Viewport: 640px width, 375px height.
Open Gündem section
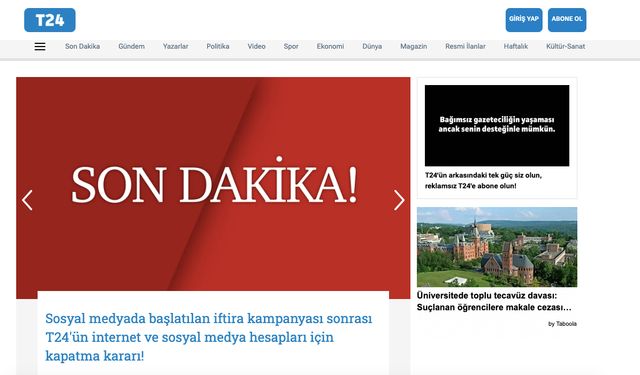(x=131, y=47)
